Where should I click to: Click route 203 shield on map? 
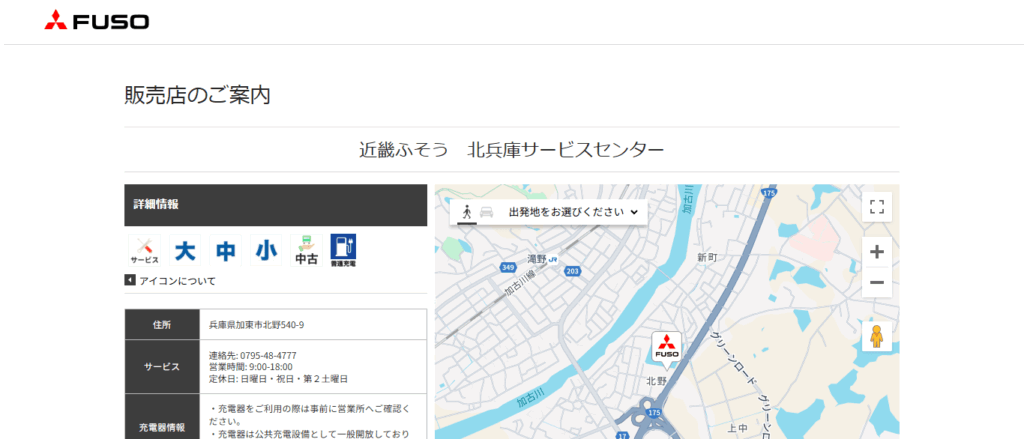pos(573,271)
